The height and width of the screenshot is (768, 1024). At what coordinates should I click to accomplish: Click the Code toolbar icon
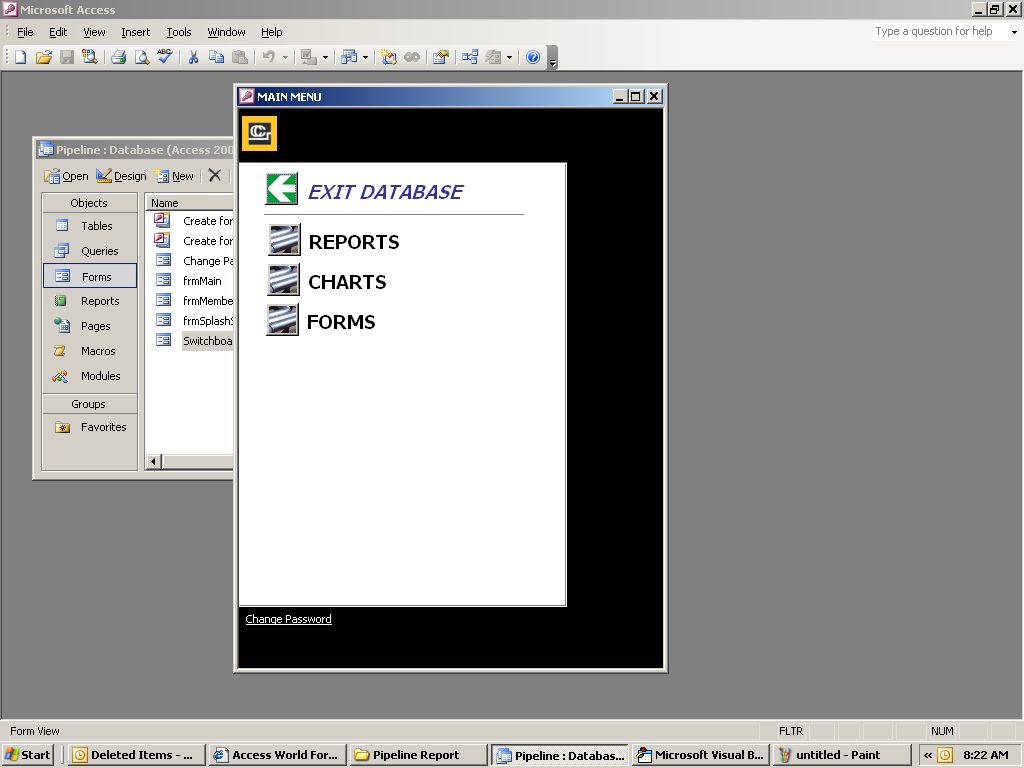click(389, 57)
